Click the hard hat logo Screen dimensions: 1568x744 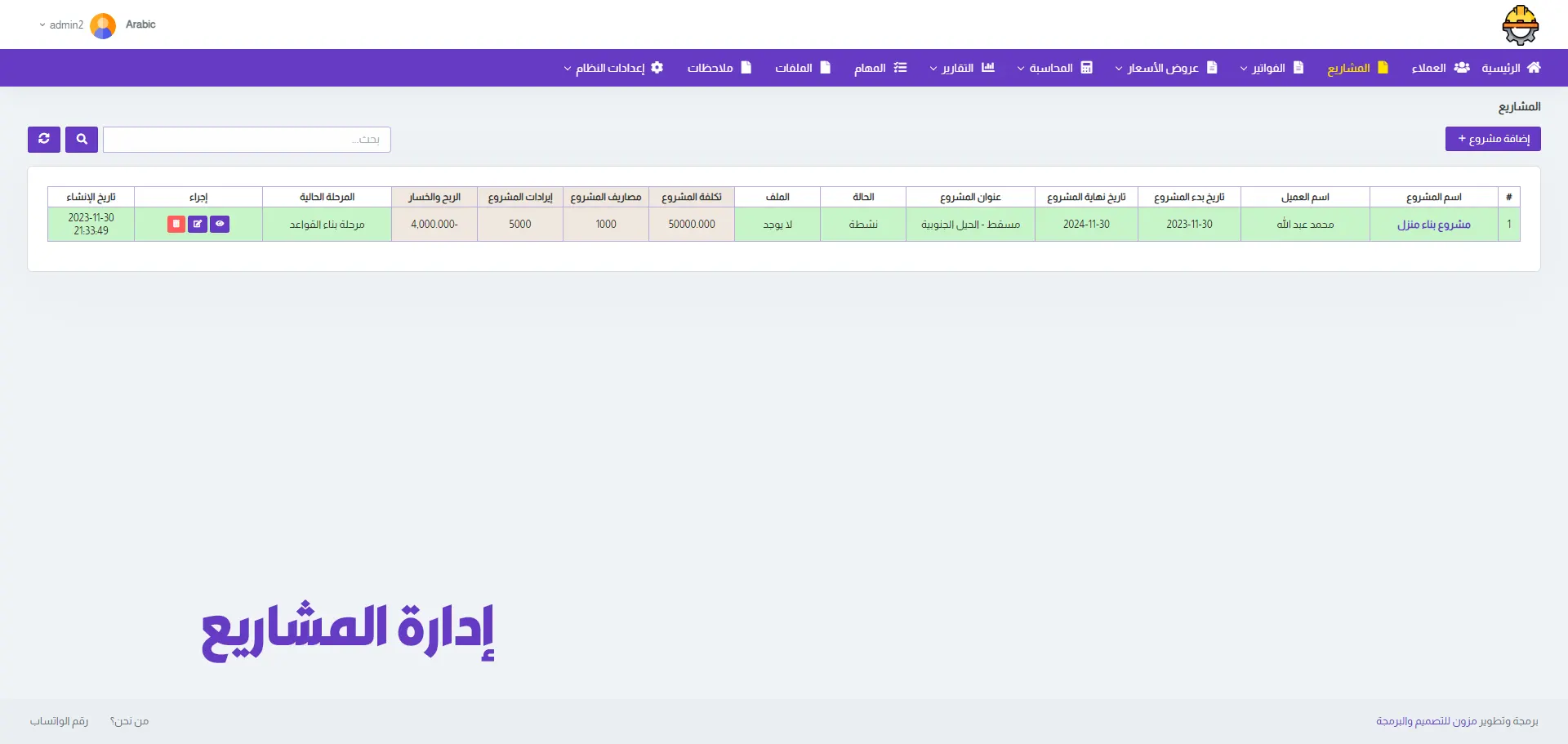1520,25
